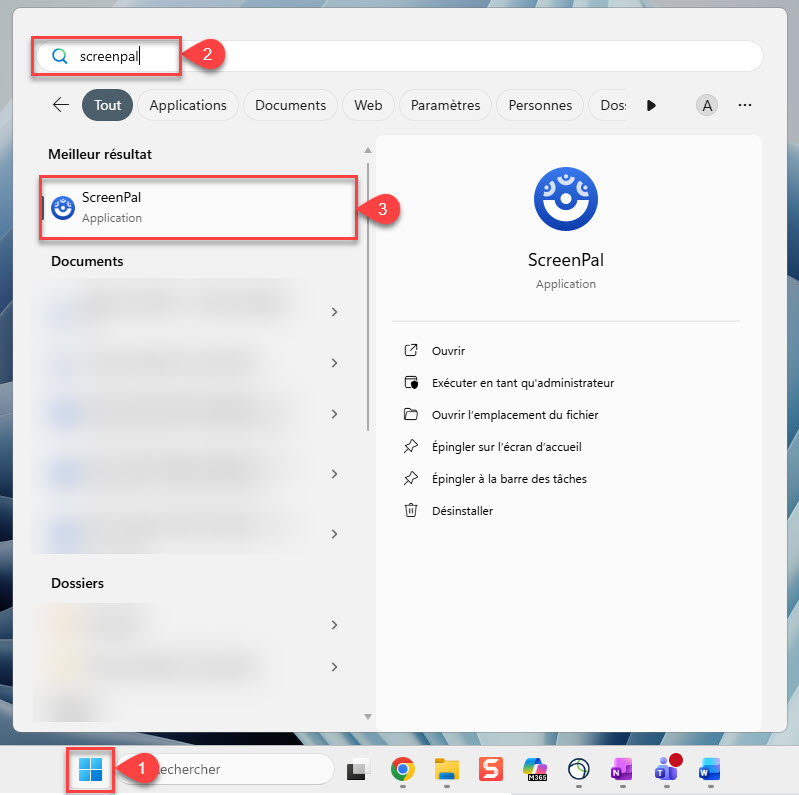Open the green circular app in taskbar

(579, 770)
